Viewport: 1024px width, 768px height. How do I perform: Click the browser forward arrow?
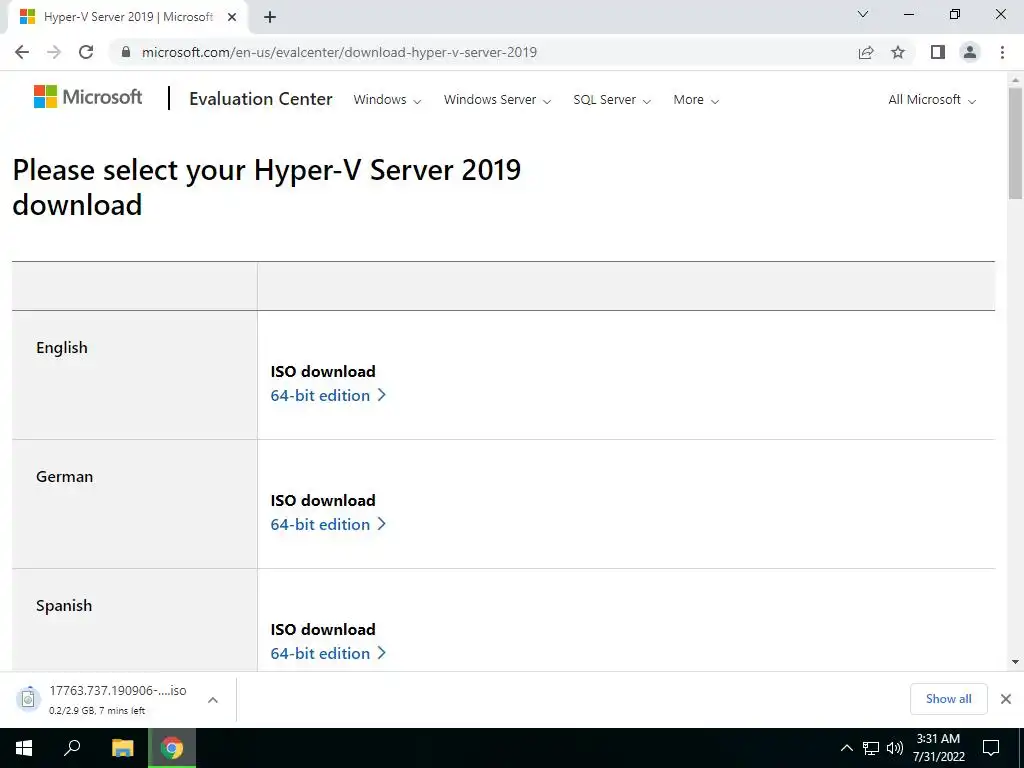tap(54, 52)
